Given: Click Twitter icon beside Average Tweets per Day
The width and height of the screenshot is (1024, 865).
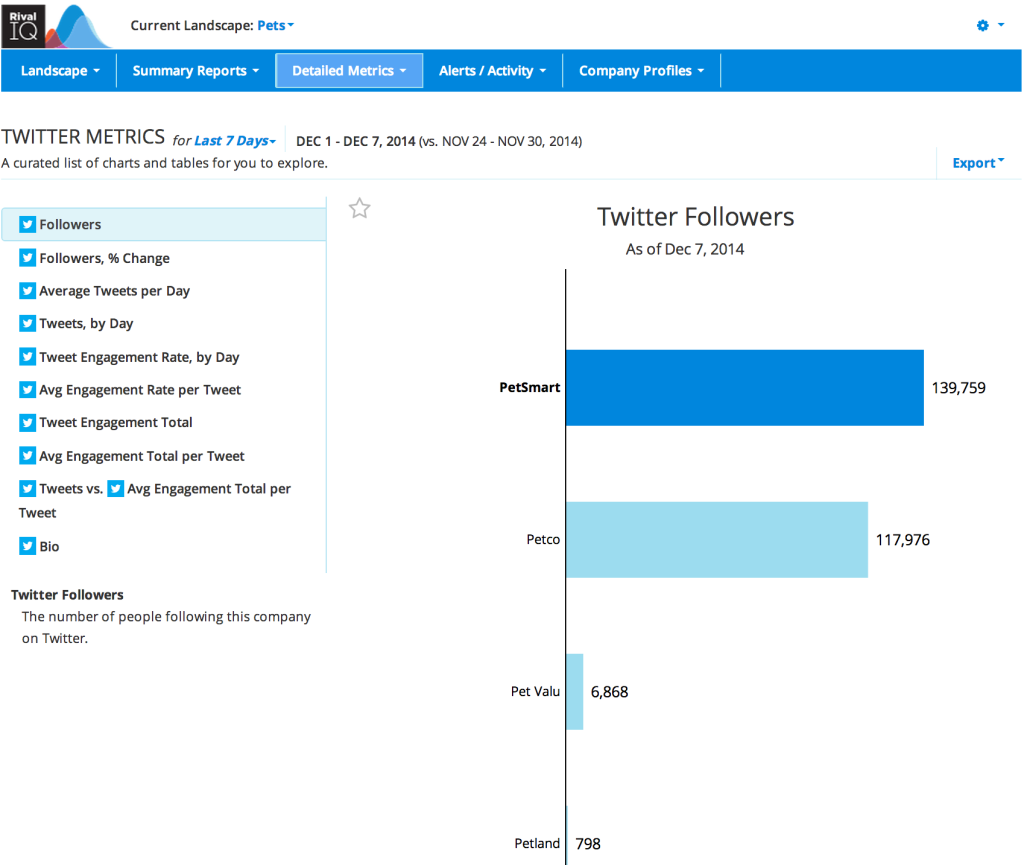Looking at the screenshot, I should pos(27,291).
